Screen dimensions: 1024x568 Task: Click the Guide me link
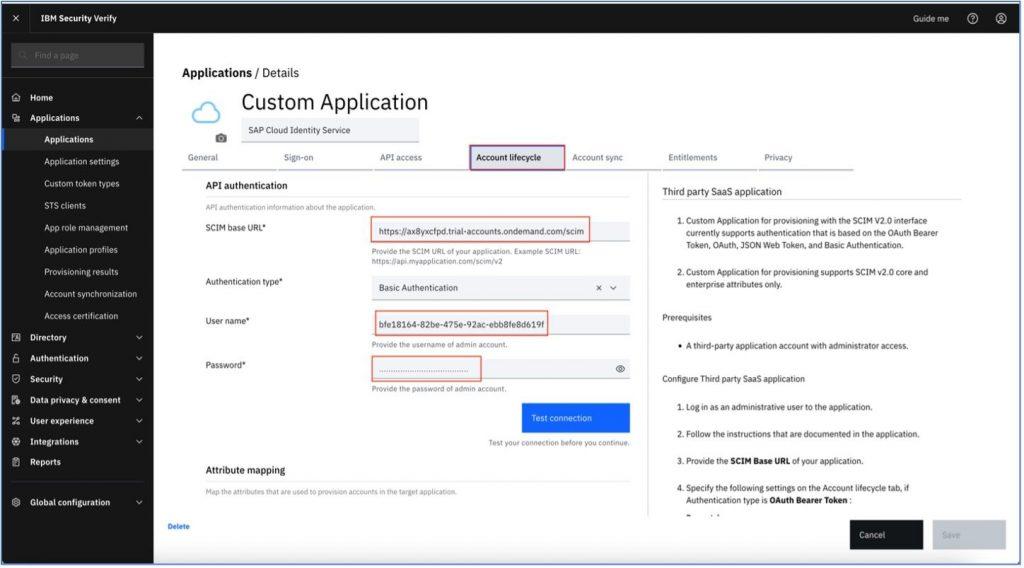931,18
